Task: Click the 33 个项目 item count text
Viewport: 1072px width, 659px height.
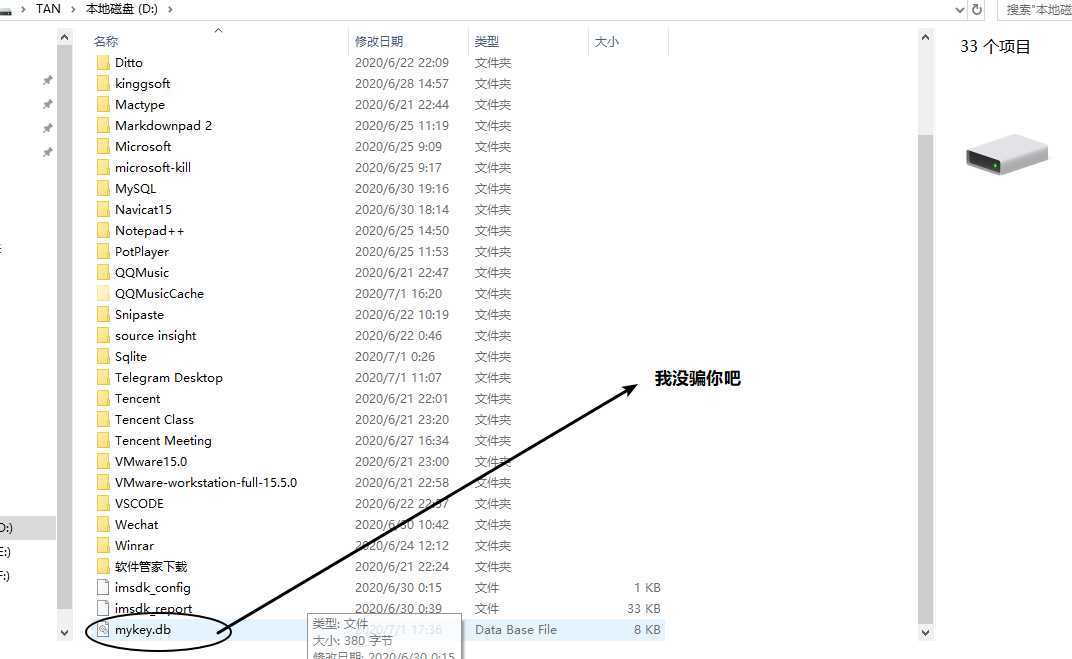Action: (x=995, y=46)
